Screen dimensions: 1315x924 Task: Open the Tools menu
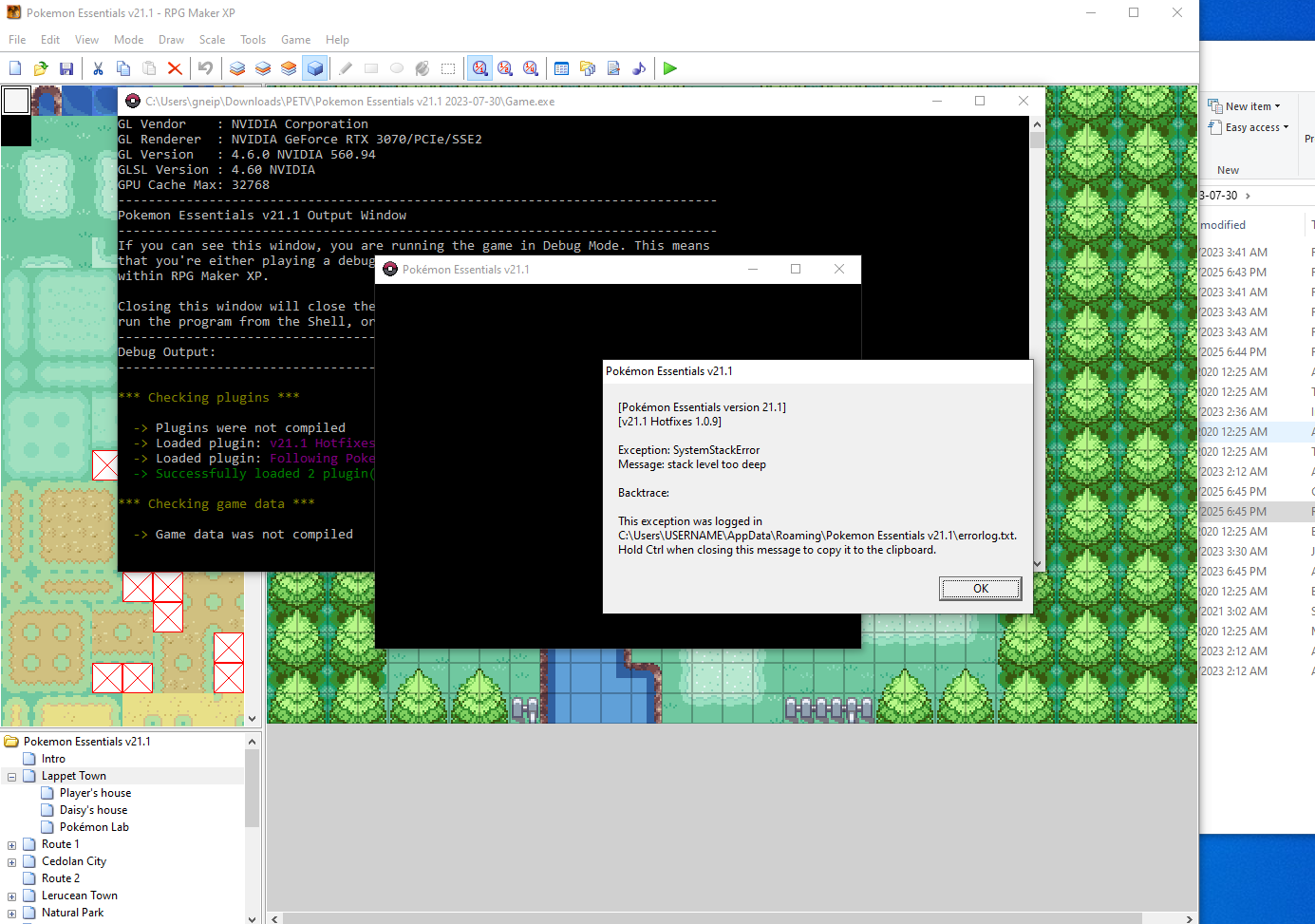[x=253, y=40]
